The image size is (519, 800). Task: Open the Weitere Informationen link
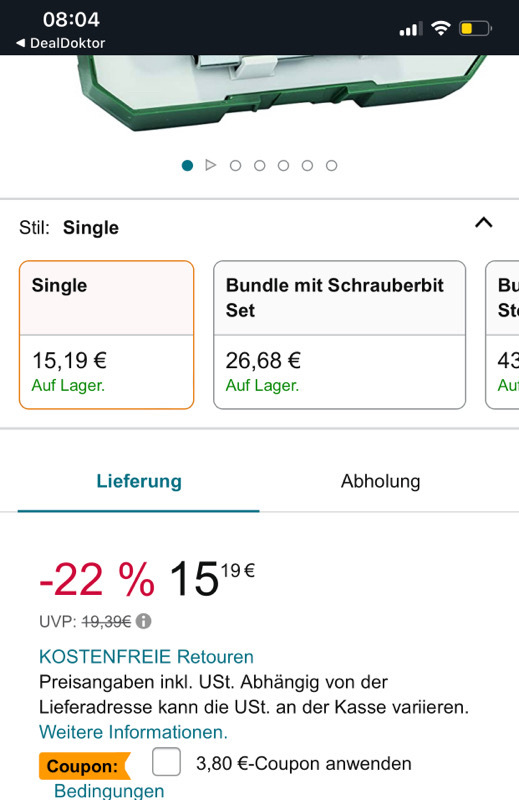coord(133,732)
